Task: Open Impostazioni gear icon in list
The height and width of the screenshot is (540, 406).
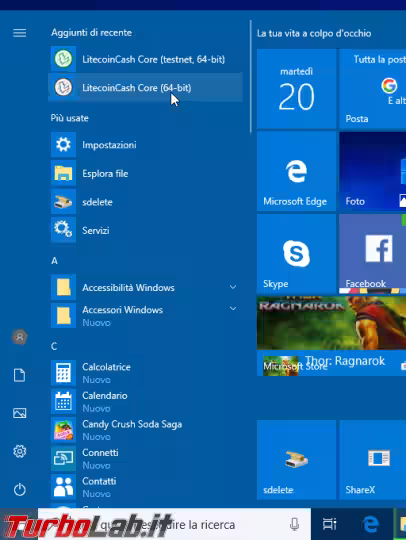Action: point(63,145)
